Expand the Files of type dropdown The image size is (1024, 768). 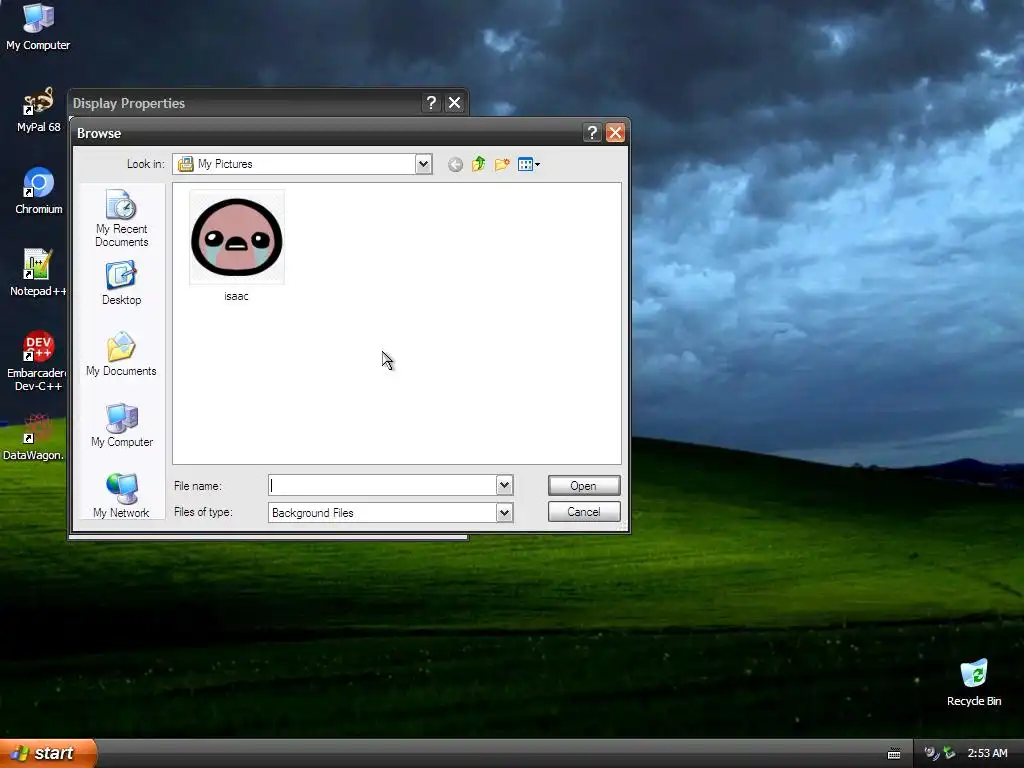pyautogui.click(x=504, y=513)
